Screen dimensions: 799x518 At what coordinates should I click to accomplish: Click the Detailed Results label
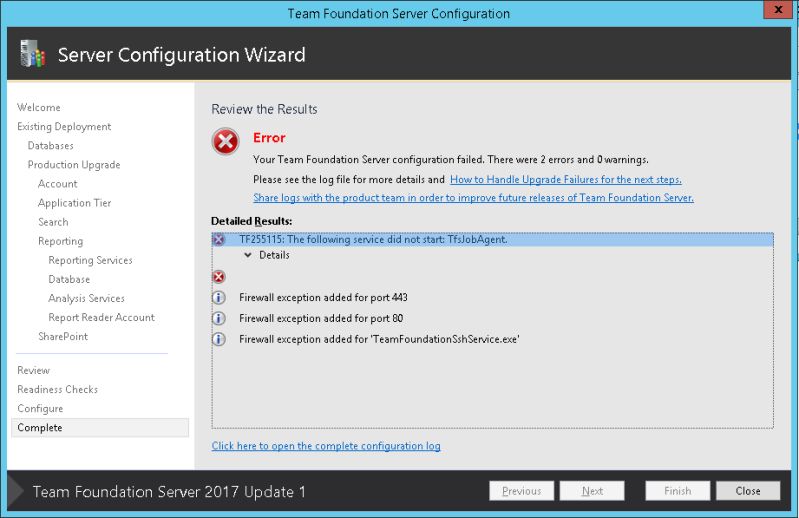pyautogui.click(x=252, y=221)
